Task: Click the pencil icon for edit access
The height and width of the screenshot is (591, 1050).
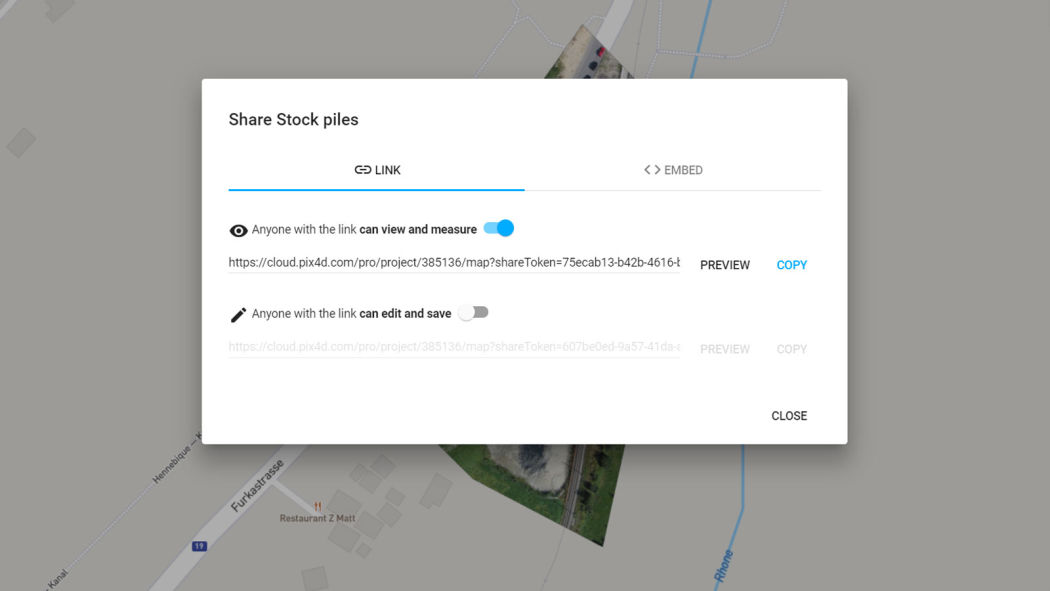Action: click(238, 315)
